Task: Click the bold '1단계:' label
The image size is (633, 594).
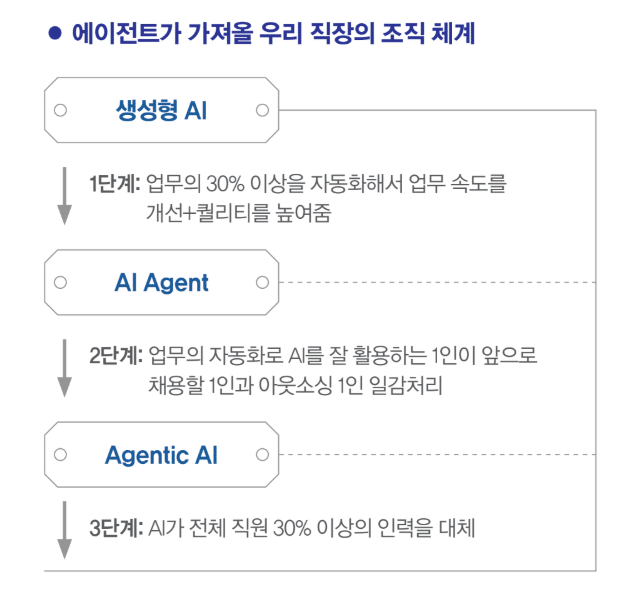Action: (x=114, y=185)
